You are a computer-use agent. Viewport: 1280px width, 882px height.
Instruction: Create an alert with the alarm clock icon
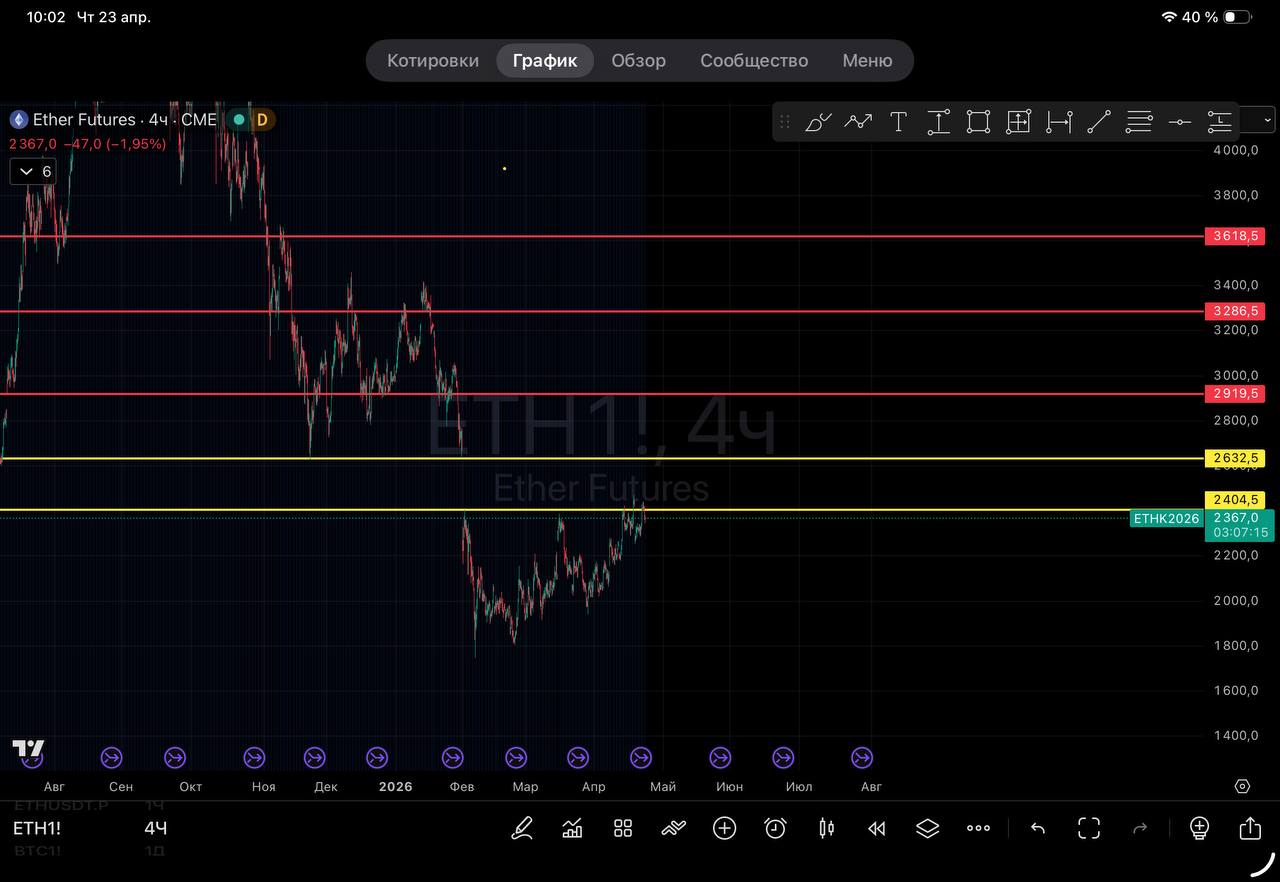[x=775, y=828]
